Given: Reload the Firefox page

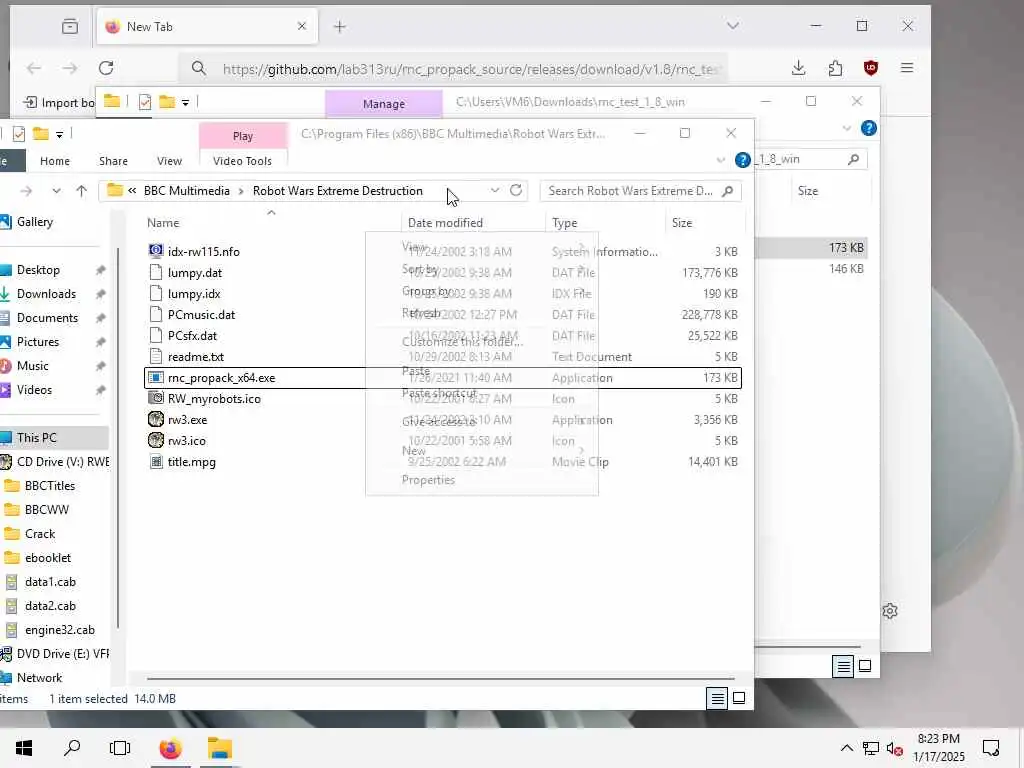Looking at the screenshot, I should [x=106, y=68].
